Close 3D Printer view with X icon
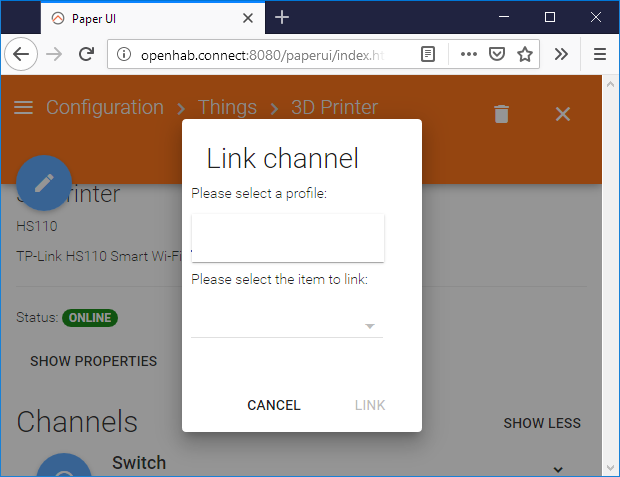 tap(563, 114)
